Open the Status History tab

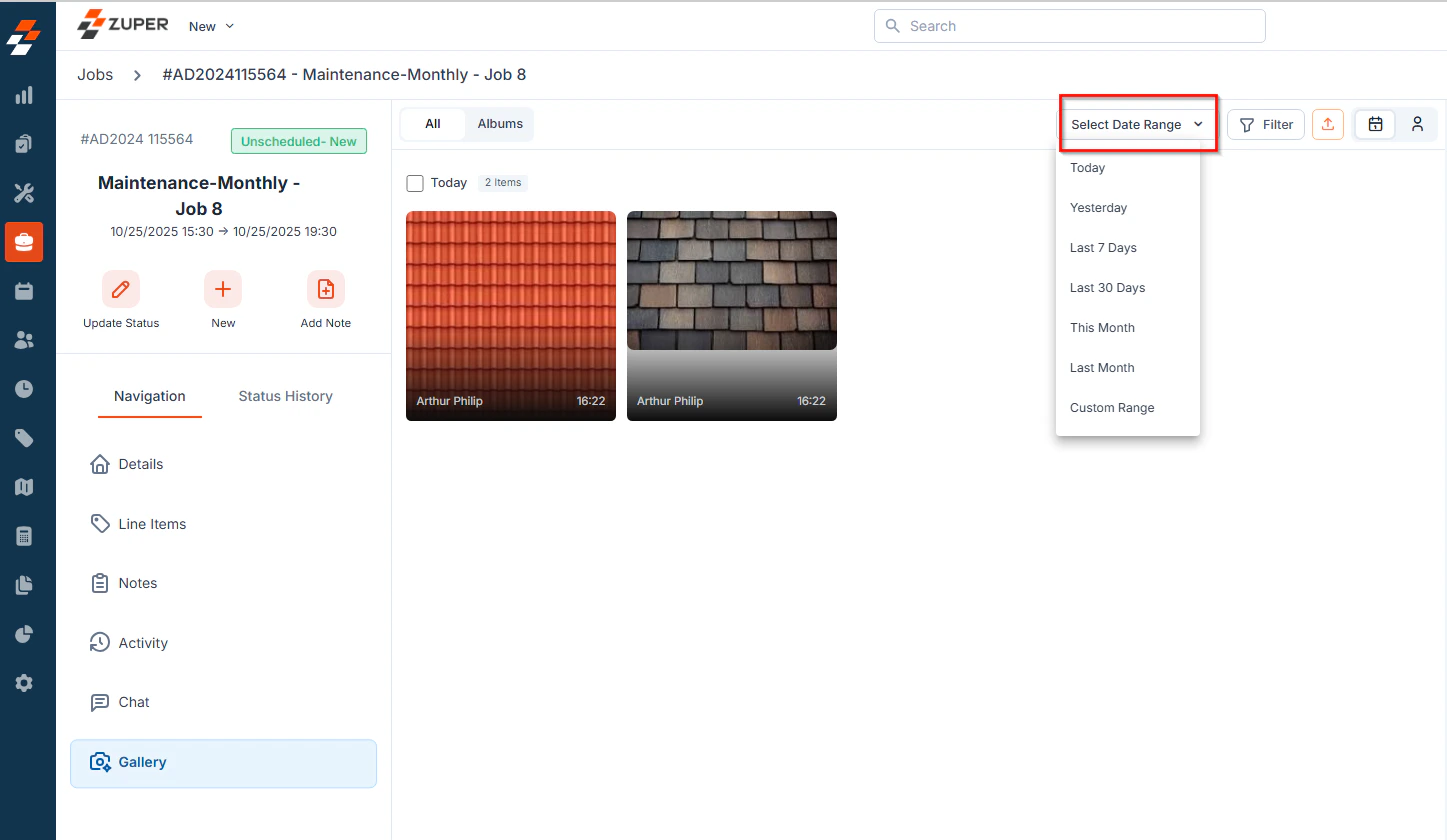285,396
